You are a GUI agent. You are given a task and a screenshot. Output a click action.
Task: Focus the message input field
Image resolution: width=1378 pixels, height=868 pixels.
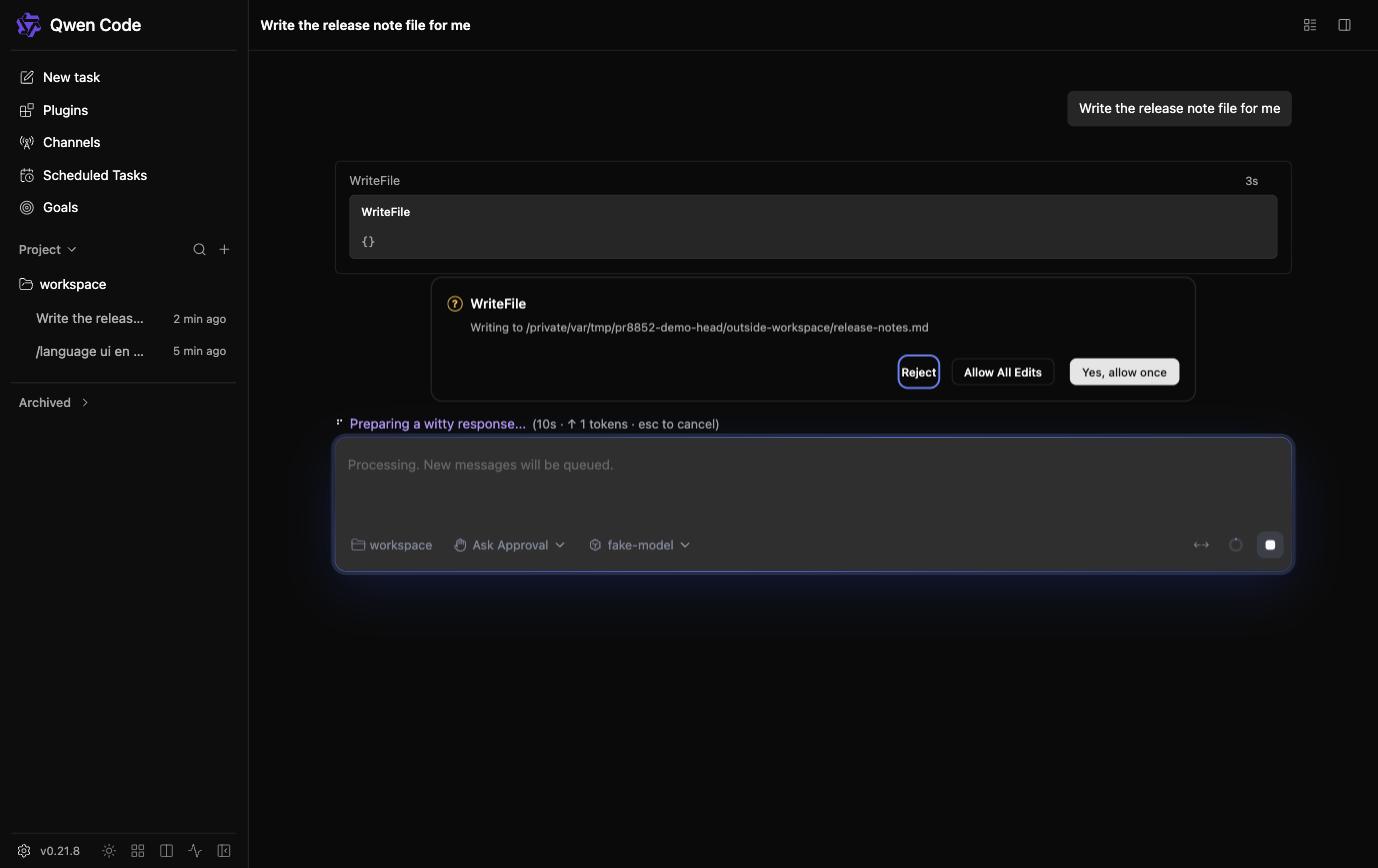point(813,482)
